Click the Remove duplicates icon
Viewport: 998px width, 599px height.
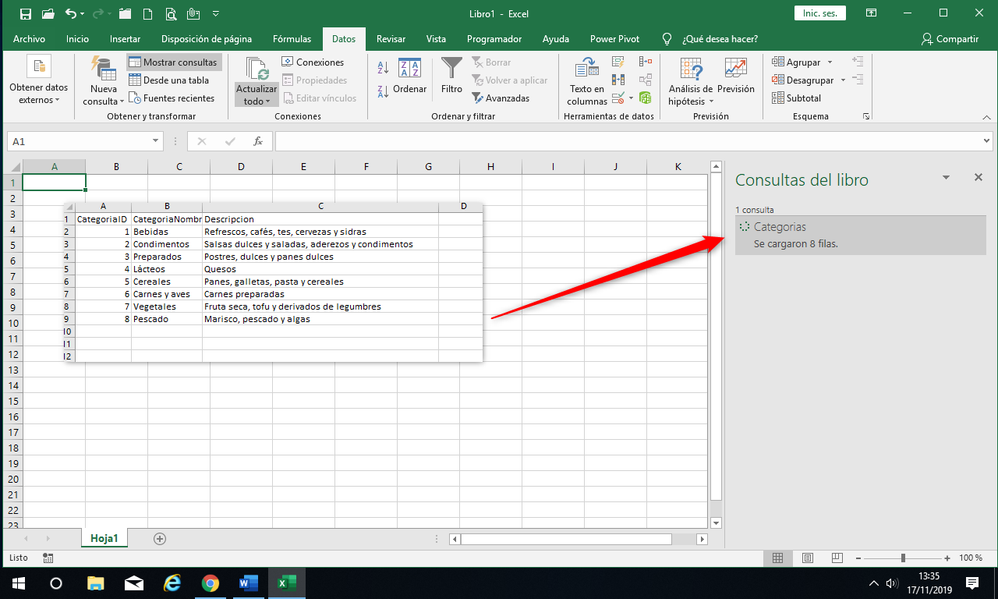618,80
